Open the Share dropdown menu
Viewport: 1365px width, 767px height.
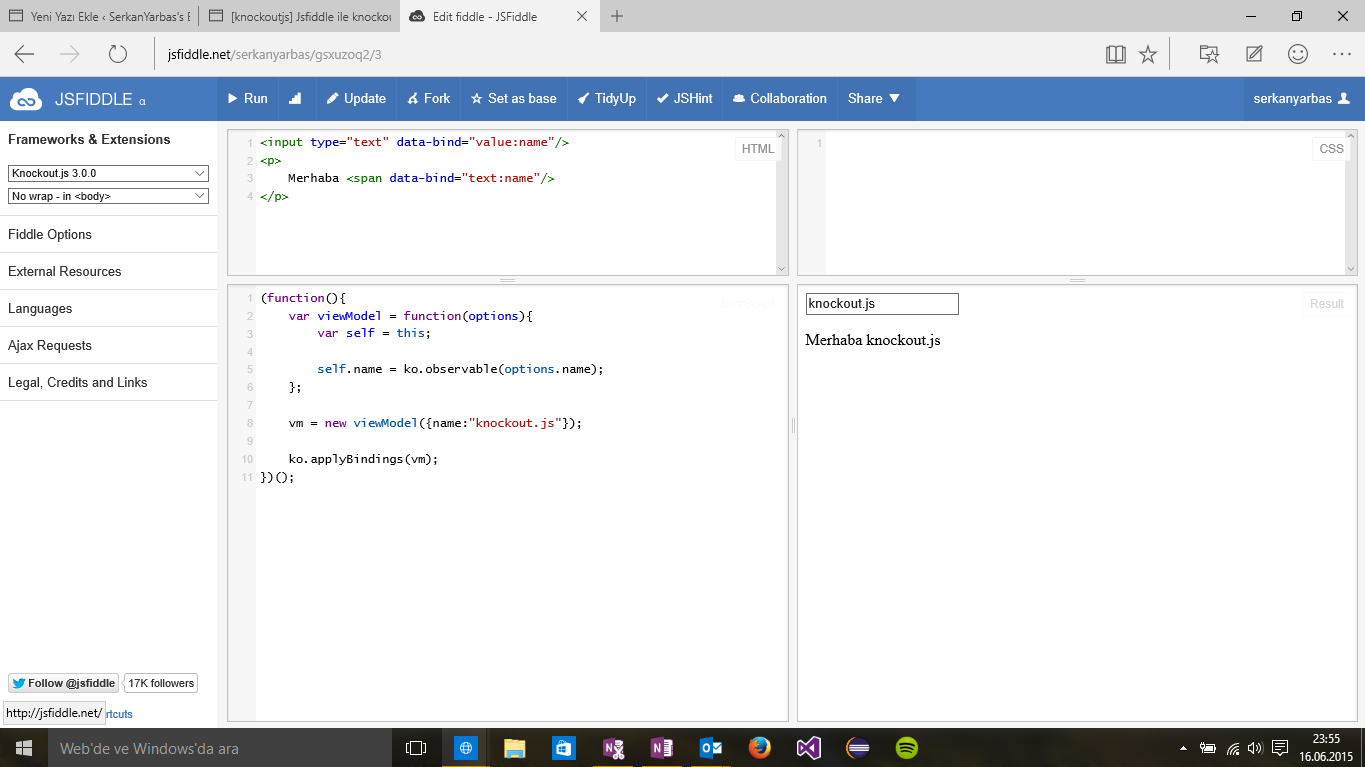tap(874, 98)
